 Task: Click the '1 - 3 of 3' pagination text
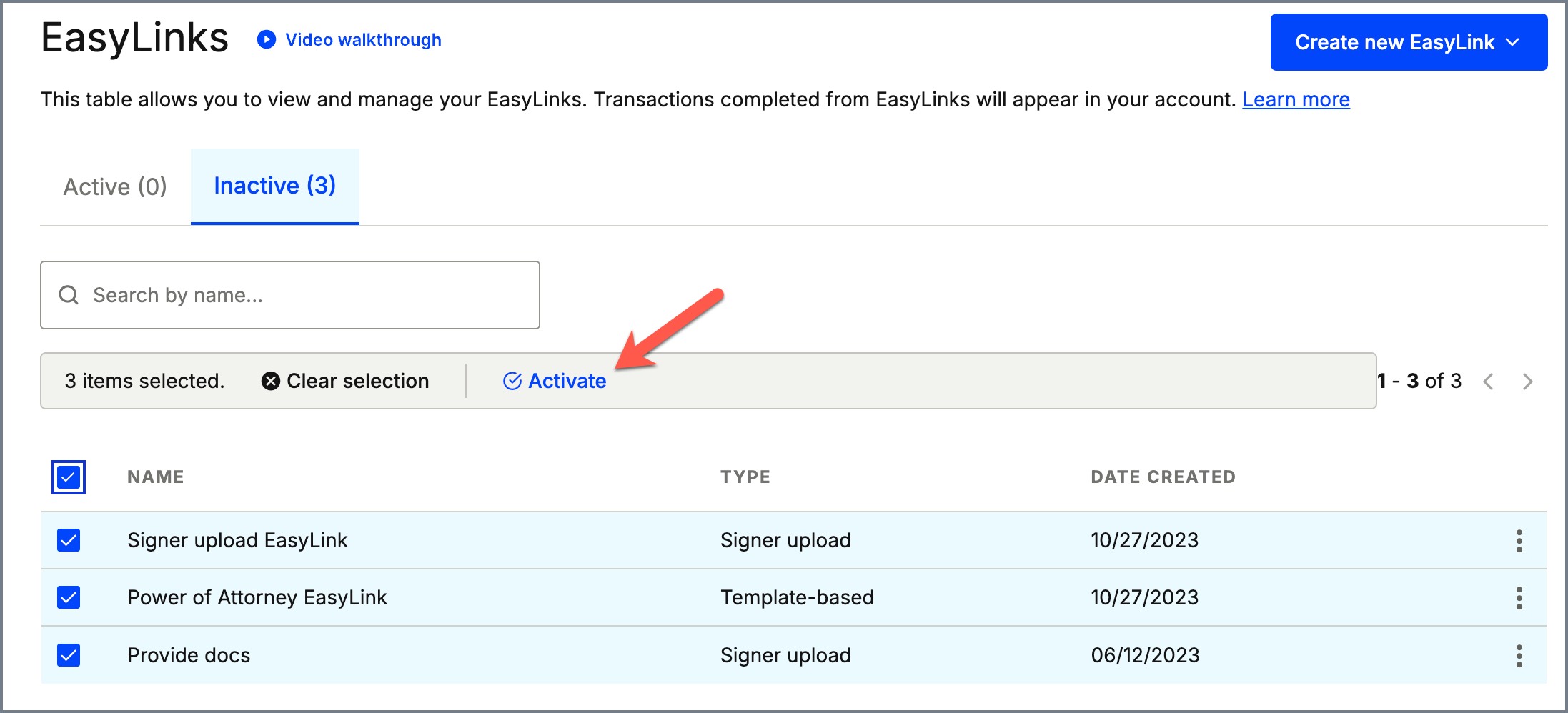pyautogui.click(x=1419, y=381)
